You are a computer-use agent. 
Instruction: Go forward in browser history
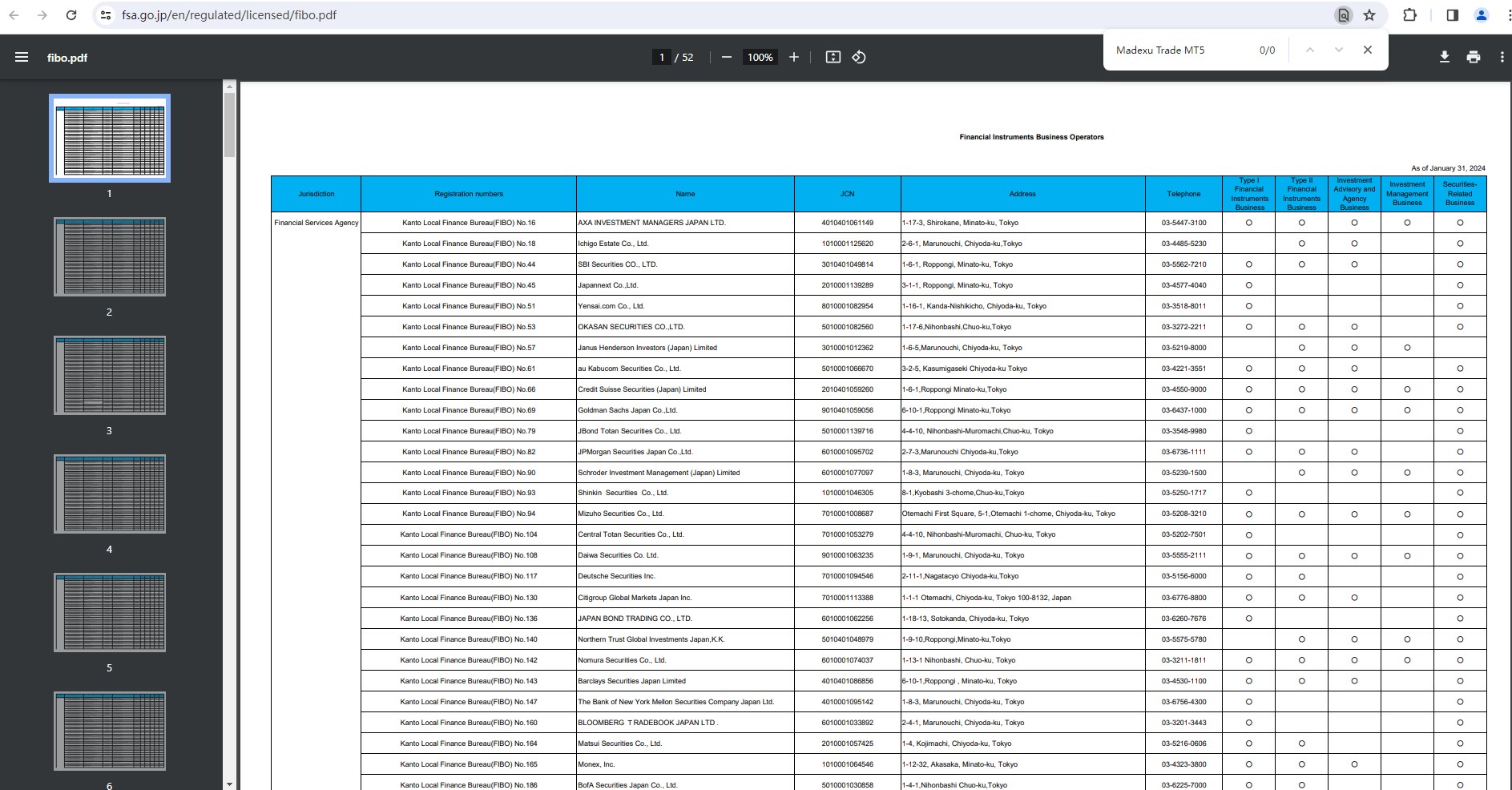[x=42, y=15]
